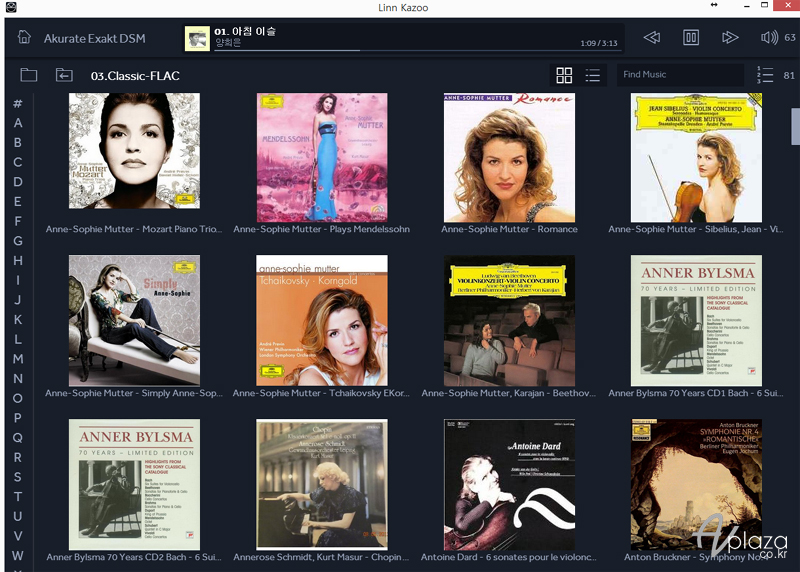
Task: Skip to the previous track
Action: click(x=652, y=38)
